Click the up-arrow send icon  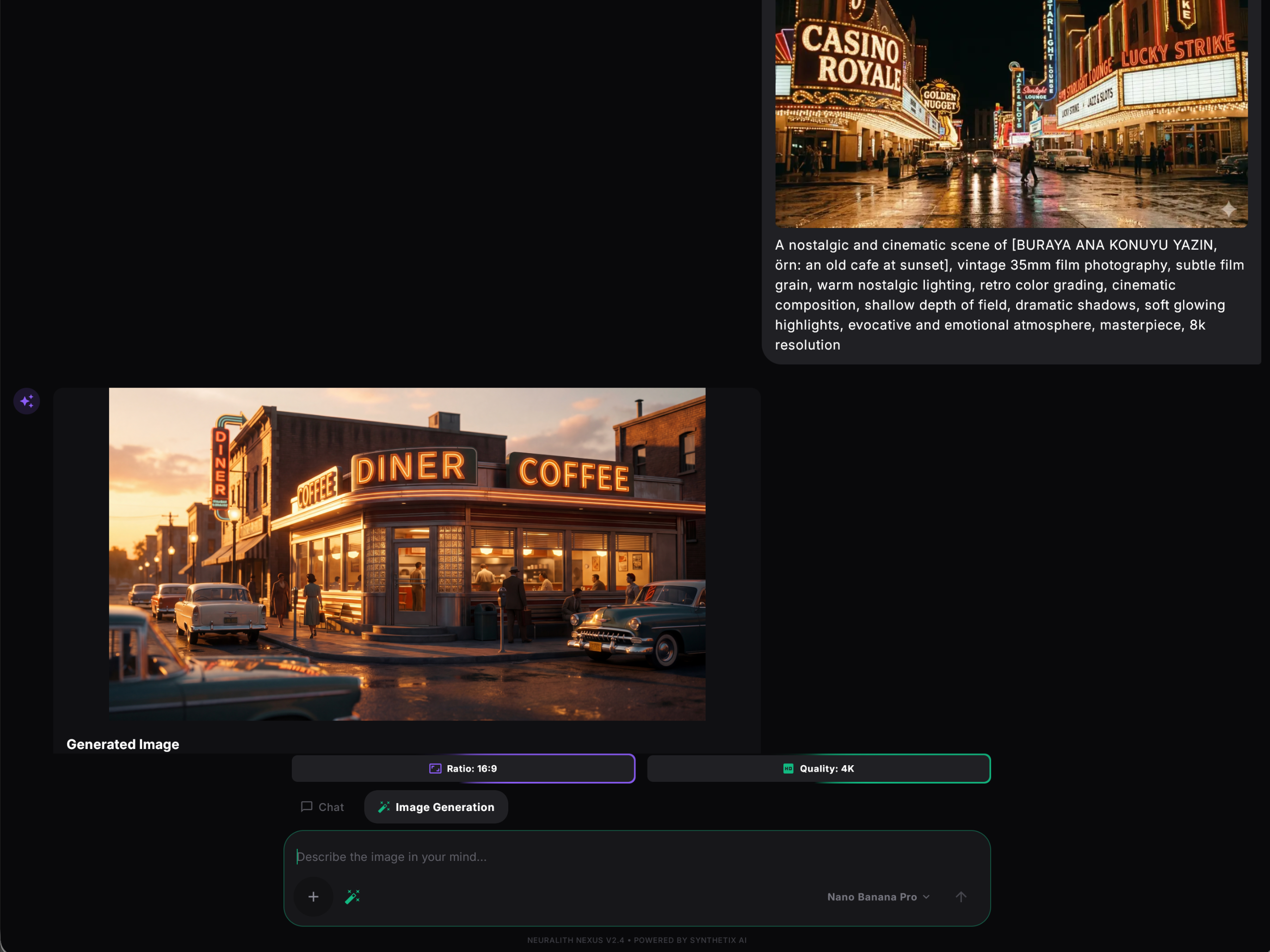point(961,897)
